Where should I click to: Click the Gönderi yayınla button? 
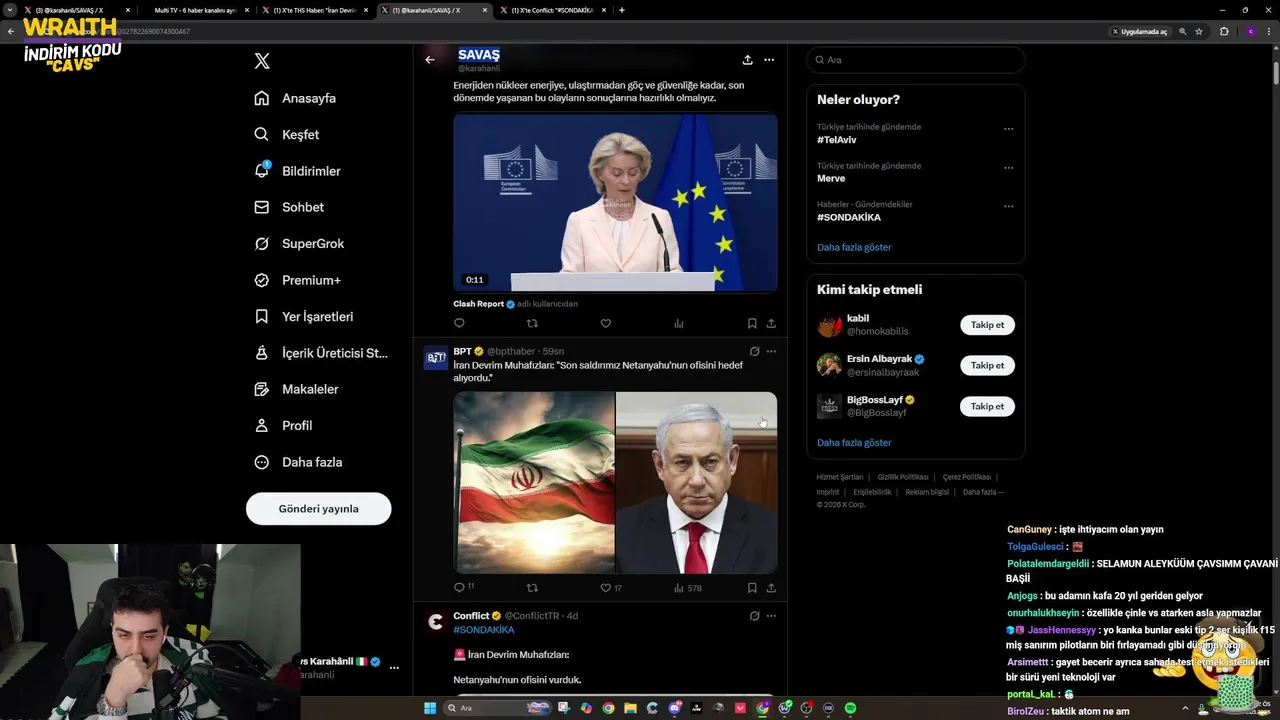click(x=318, y=509)
